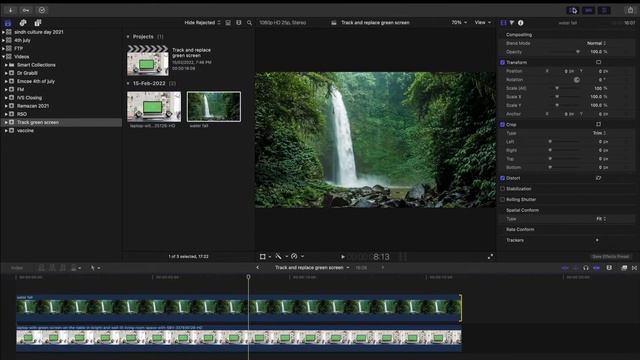The image size is (640, 360).
Task: Select the laptop green screen clip thumbnail
Action: (x=154, y=107)
